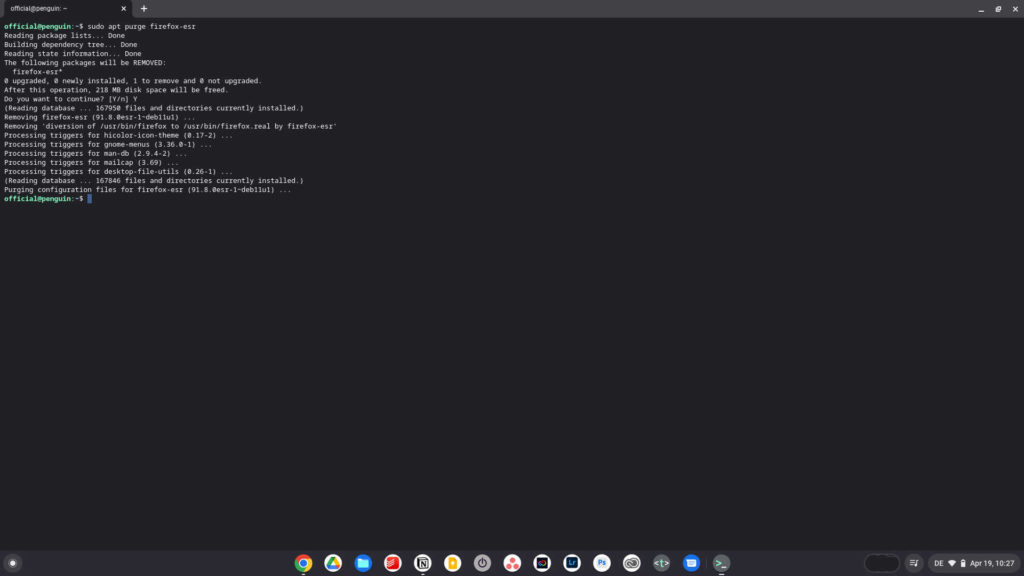Click the terminal cursor at the prompt
Screen dimensions: 1024x576
pos(89,199)
